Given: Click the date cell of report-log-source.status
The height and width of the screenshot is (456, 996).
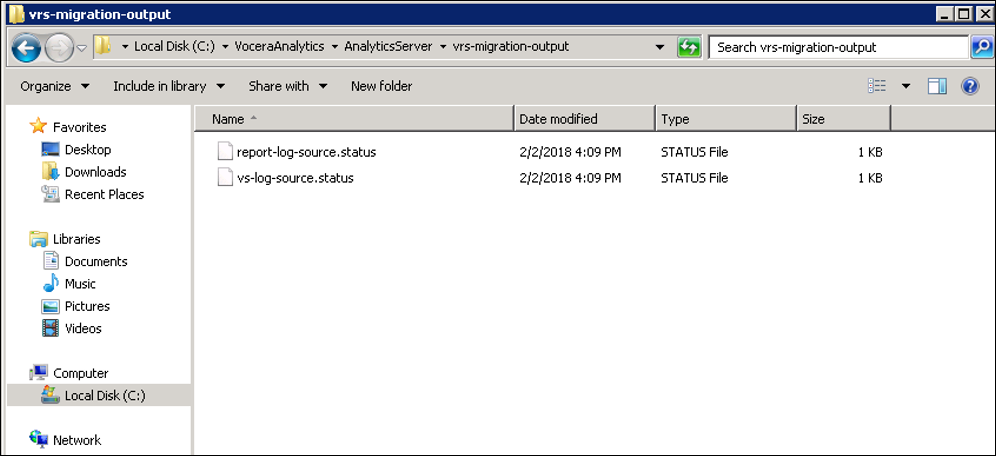Looking at the screenshot, I should pos(570,152).
